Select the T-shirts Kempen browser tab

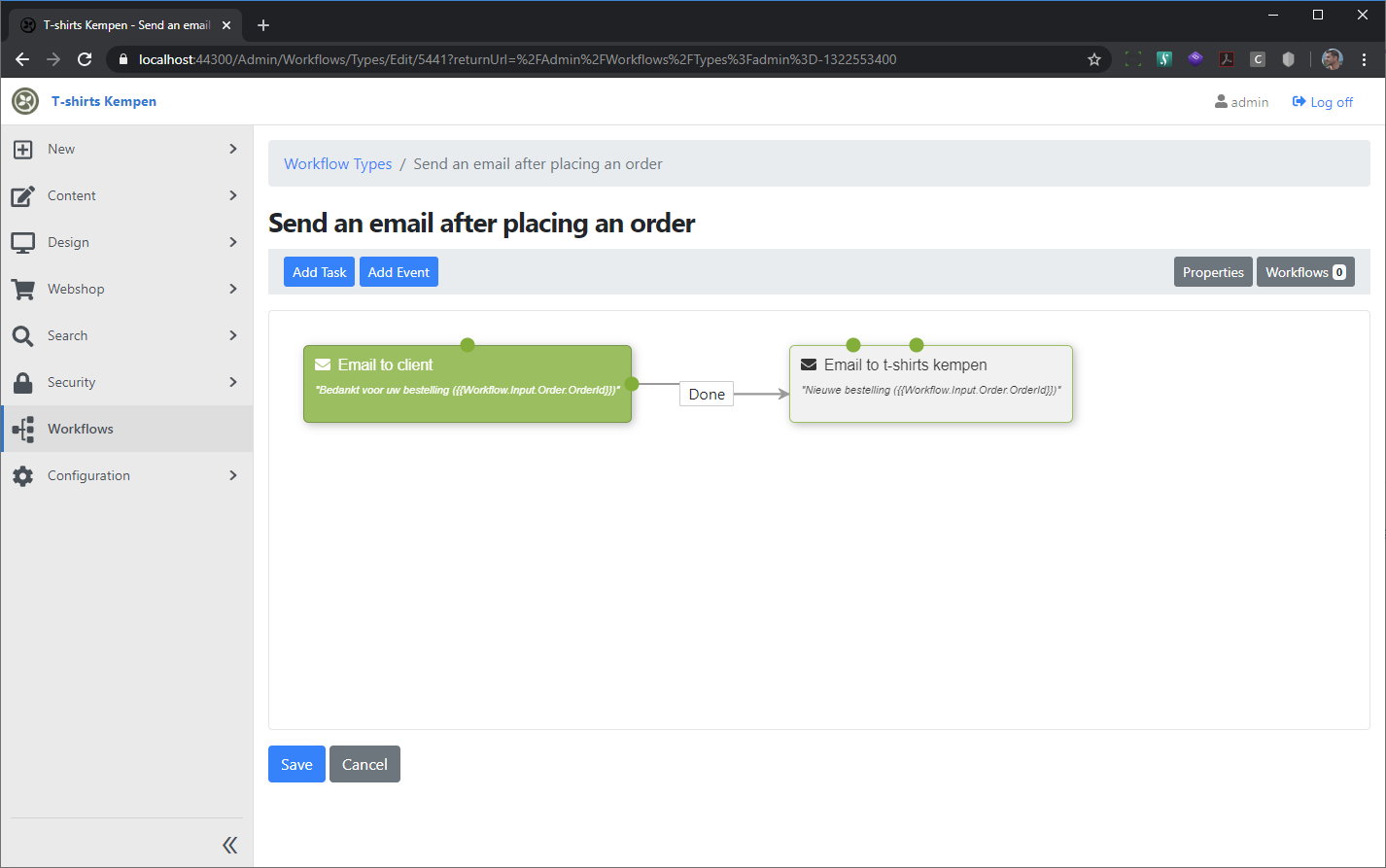pos(126,25)
